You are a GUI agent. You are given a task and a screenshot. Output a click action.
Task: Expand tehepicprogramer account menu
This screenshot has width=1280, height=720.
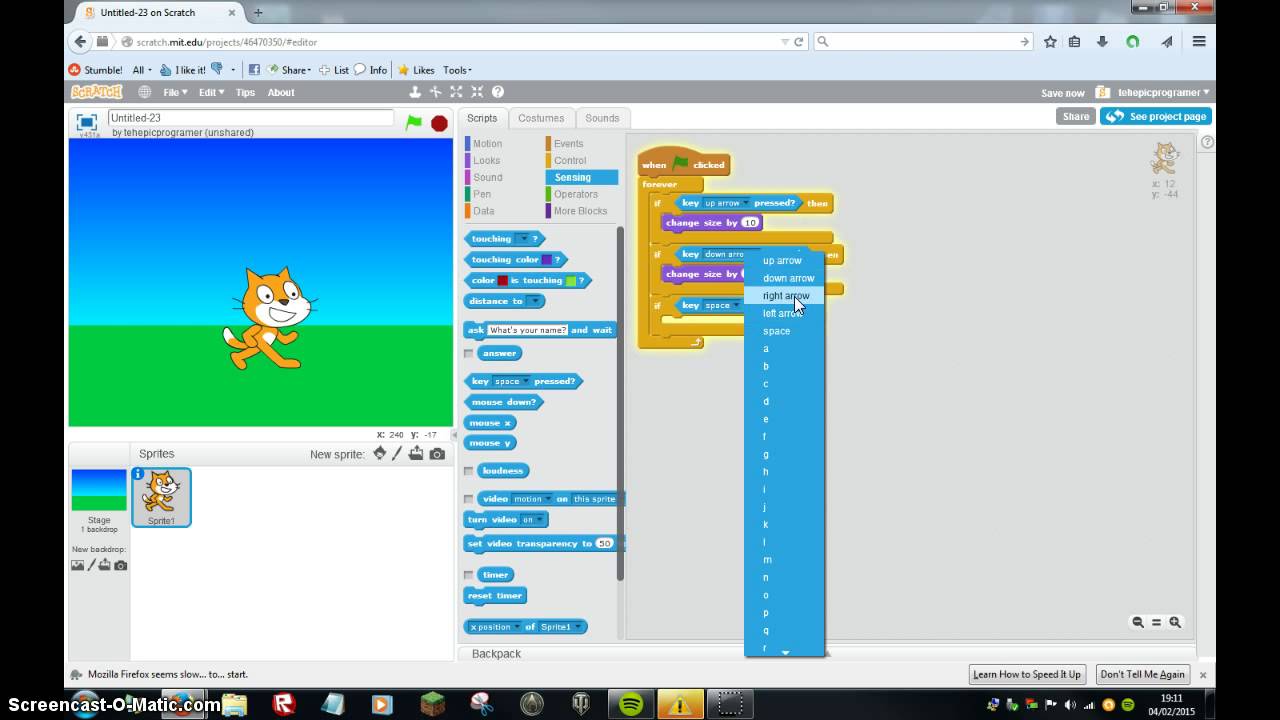[1163, 92]
